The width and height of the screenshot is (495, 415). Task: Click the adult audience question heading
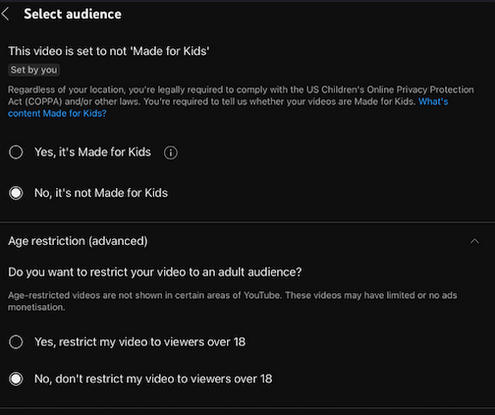click(x=155, y=272)
